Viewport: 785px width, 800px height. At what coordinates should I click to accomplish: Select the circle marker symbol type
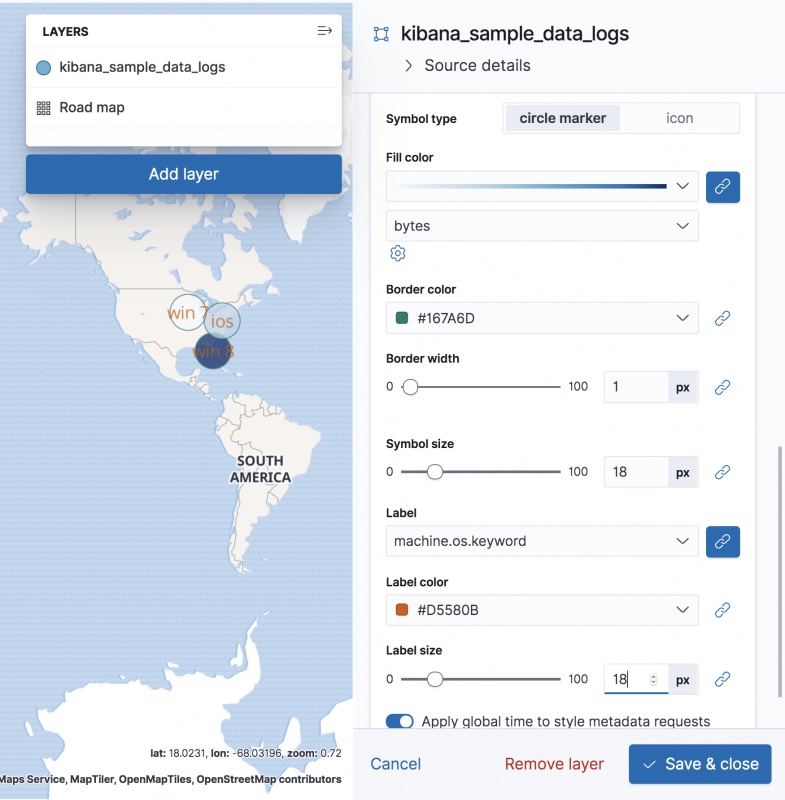tap(562, 118)
